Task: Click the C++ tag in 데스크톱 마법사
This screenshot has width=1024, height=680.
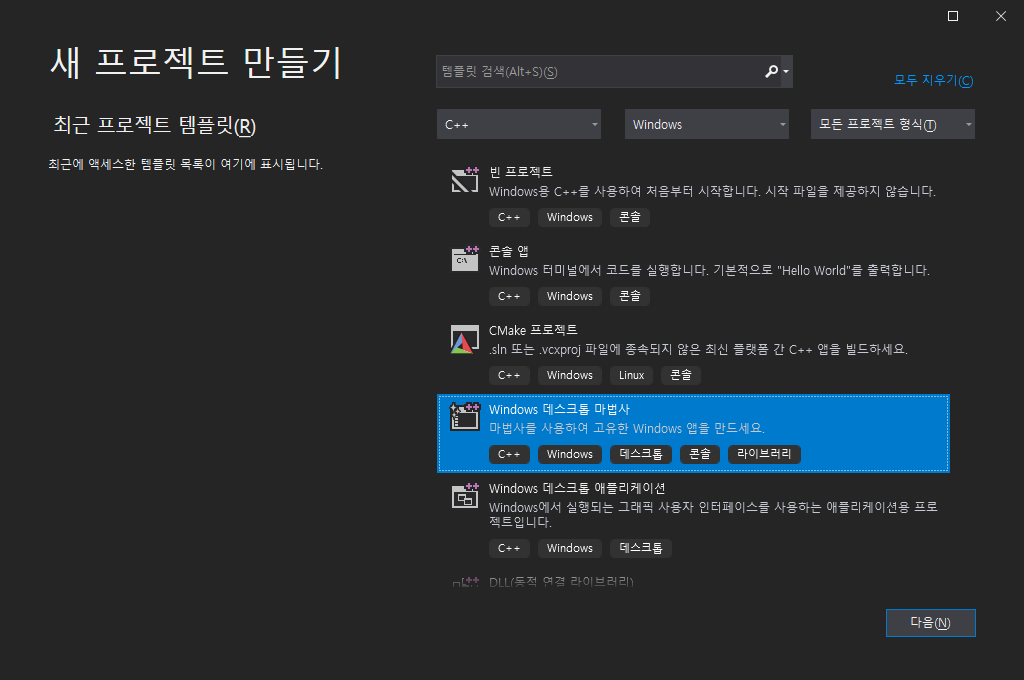Action: pyautogui.click(x=509, y=454)
